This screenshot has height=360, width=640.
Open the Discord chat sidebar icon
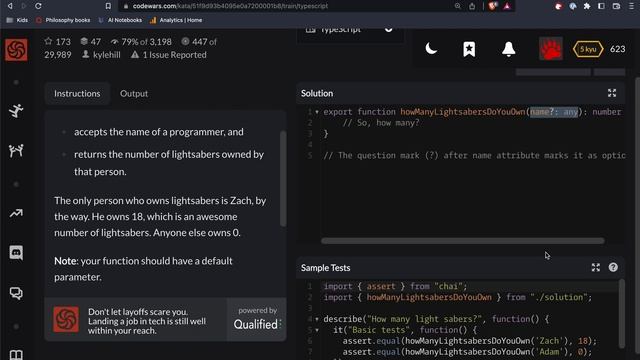pos(16,253)
